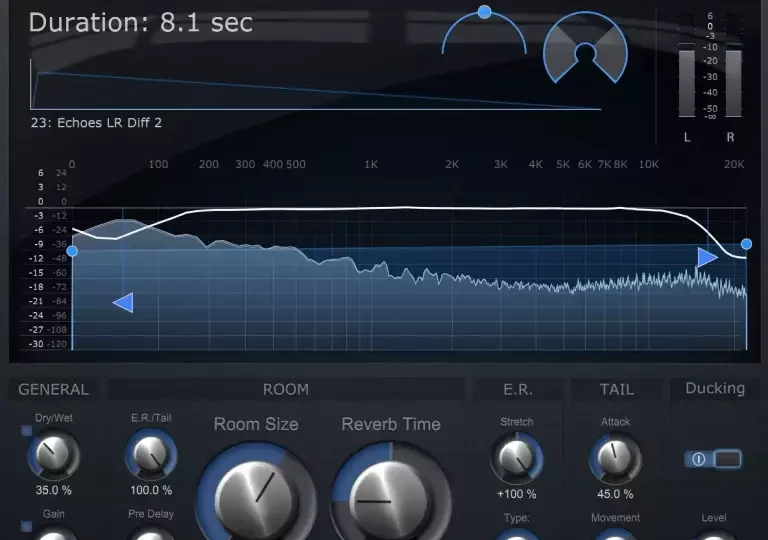Click the Duration: 8.1 sec readout
Viewport: 768px width, 540px height.
141,23
